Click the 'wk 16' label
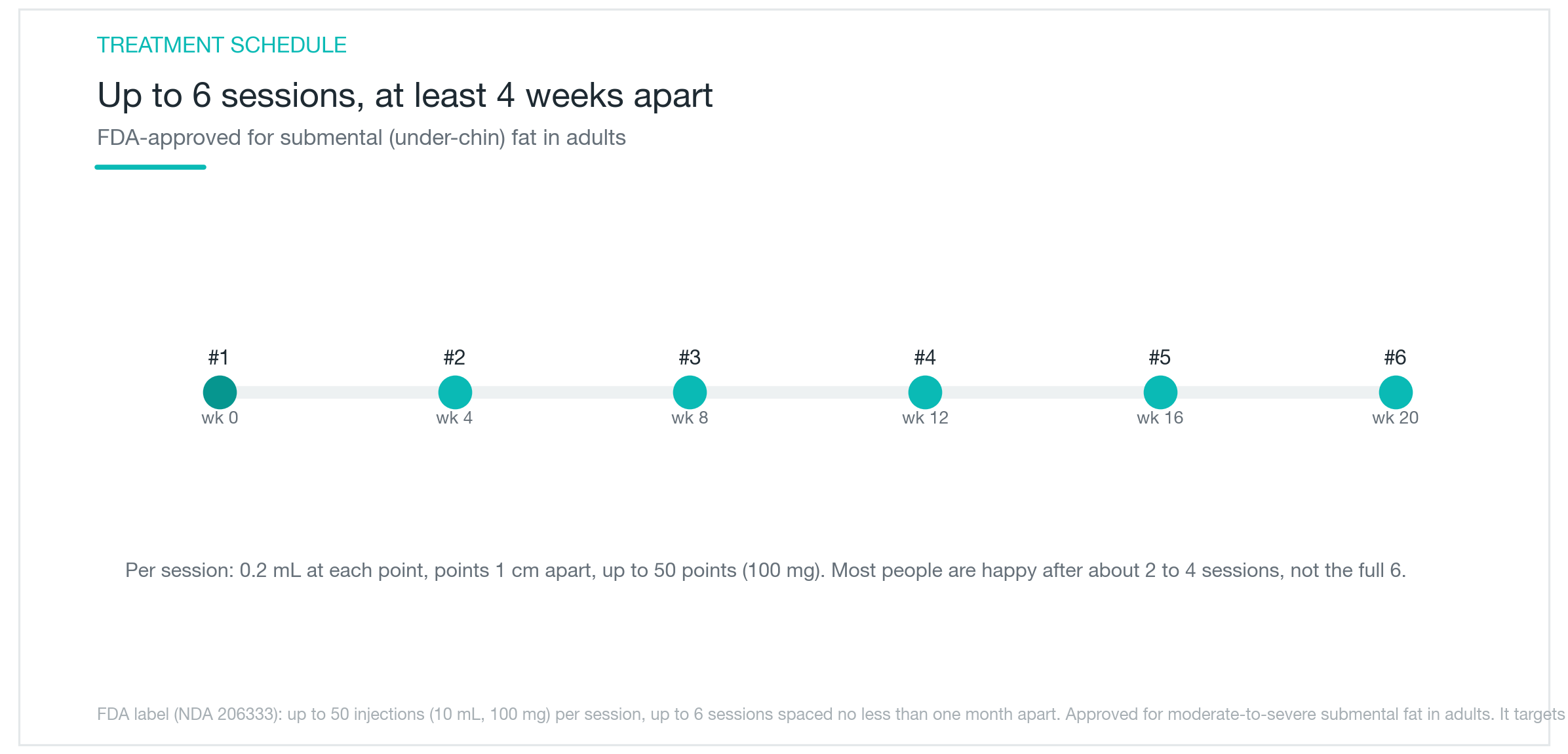The image size is (1568, 754). tap(1160, 418)
